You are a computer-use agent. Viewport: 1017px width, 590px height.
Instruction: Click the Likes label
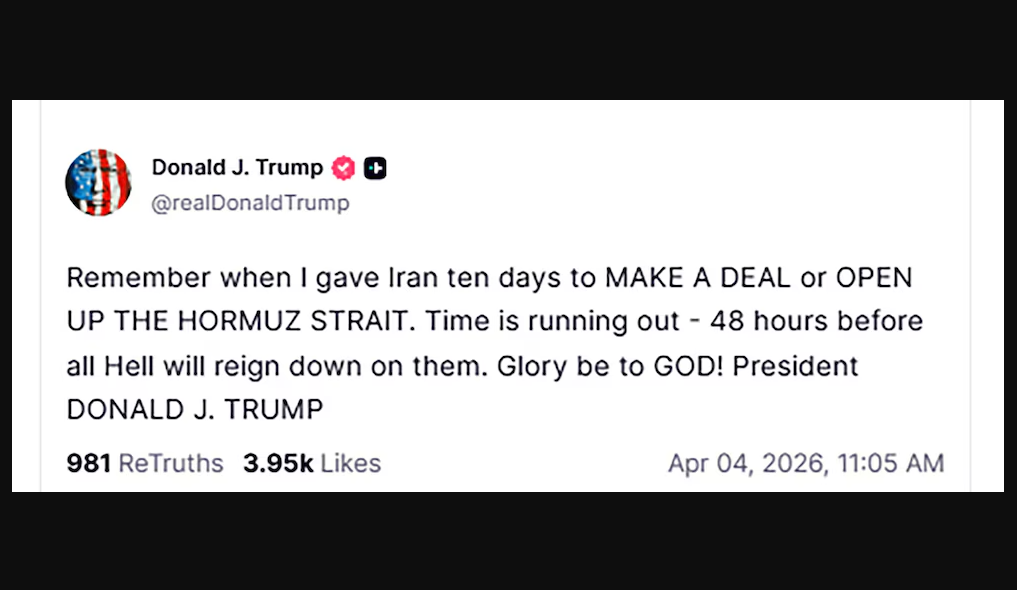coord(351,463)
